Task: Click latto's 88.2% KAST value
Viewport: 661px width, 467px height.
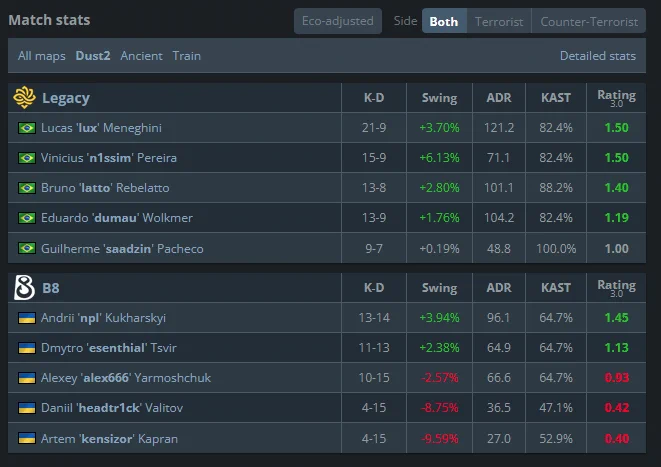Action: click(x=556, y=188)
